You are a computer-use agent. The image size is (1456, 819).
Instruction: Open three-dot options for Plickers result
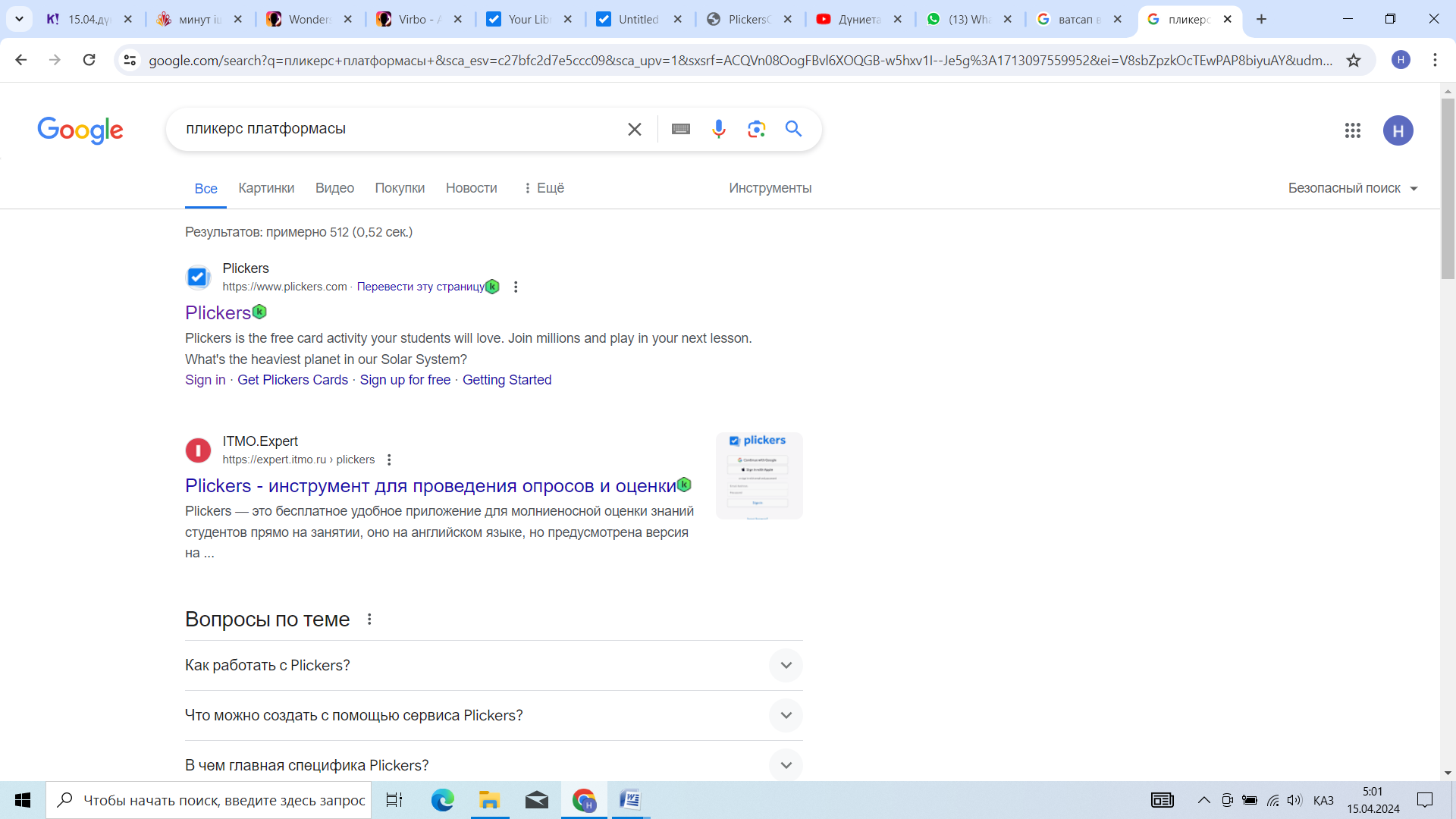[x=516, y=287]
